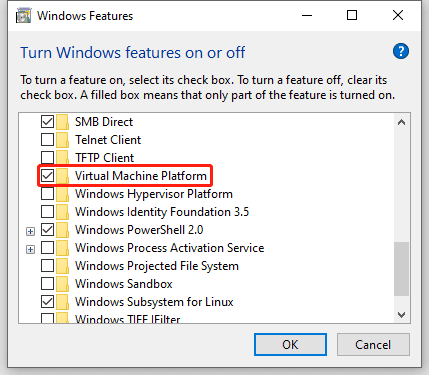
Task: Select the Virtual Machine Platform label
Action: (x=141, y=176)
